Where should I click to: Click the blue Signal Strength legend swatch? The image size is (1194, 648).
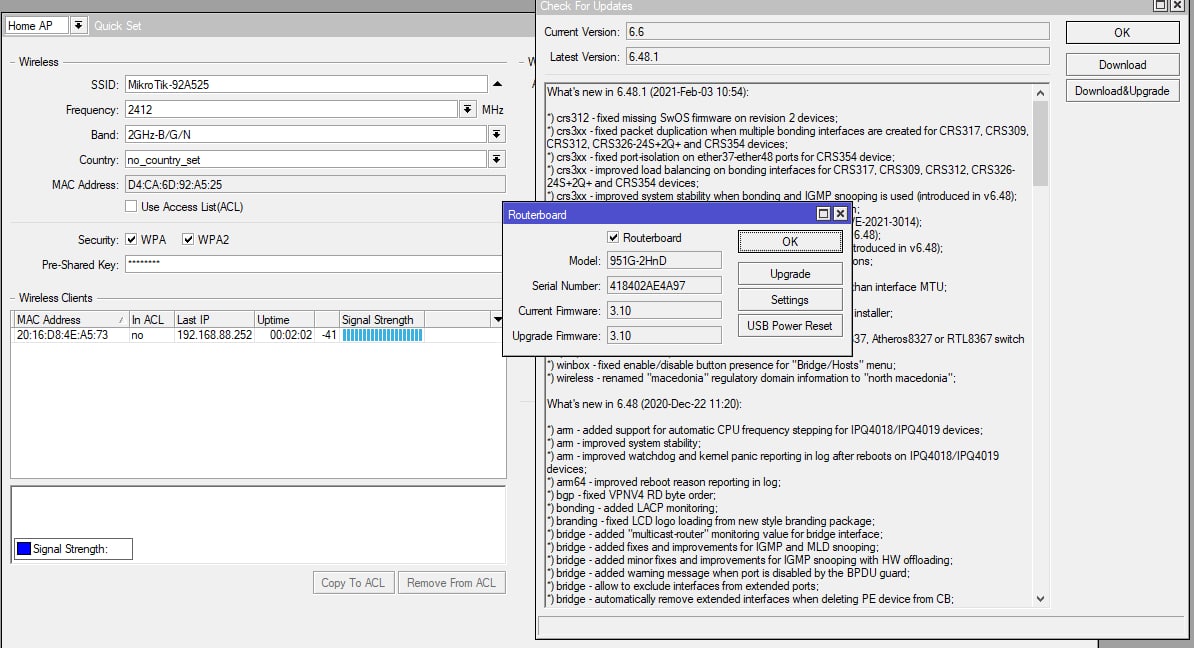24,549
